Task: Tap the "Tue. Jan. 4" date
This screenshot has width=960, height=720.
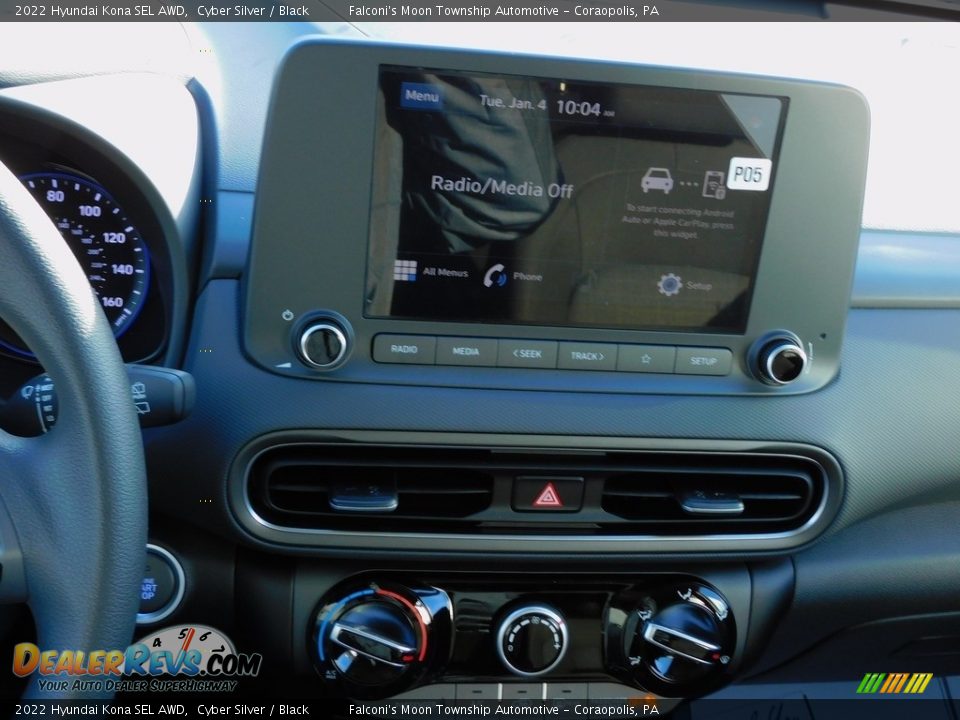Action: click(512, 102)
